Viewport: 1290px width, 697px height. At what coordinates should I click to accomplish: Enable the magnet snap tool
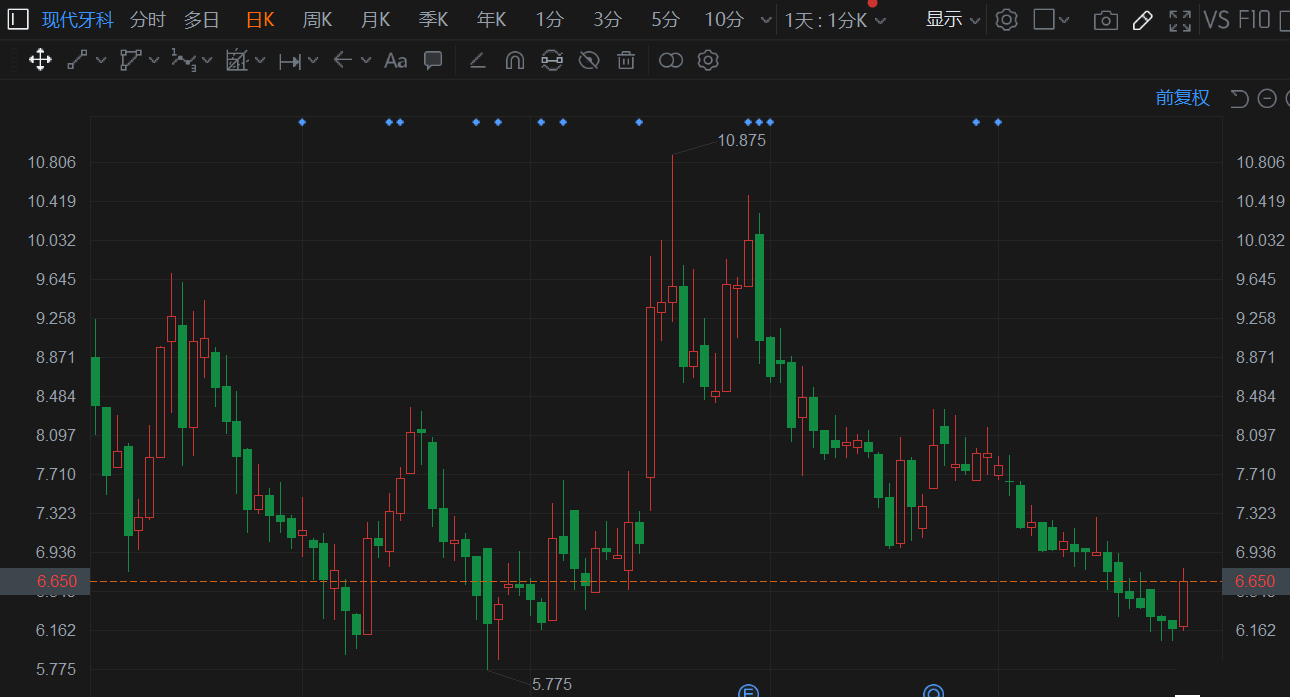tap(514, 60)
